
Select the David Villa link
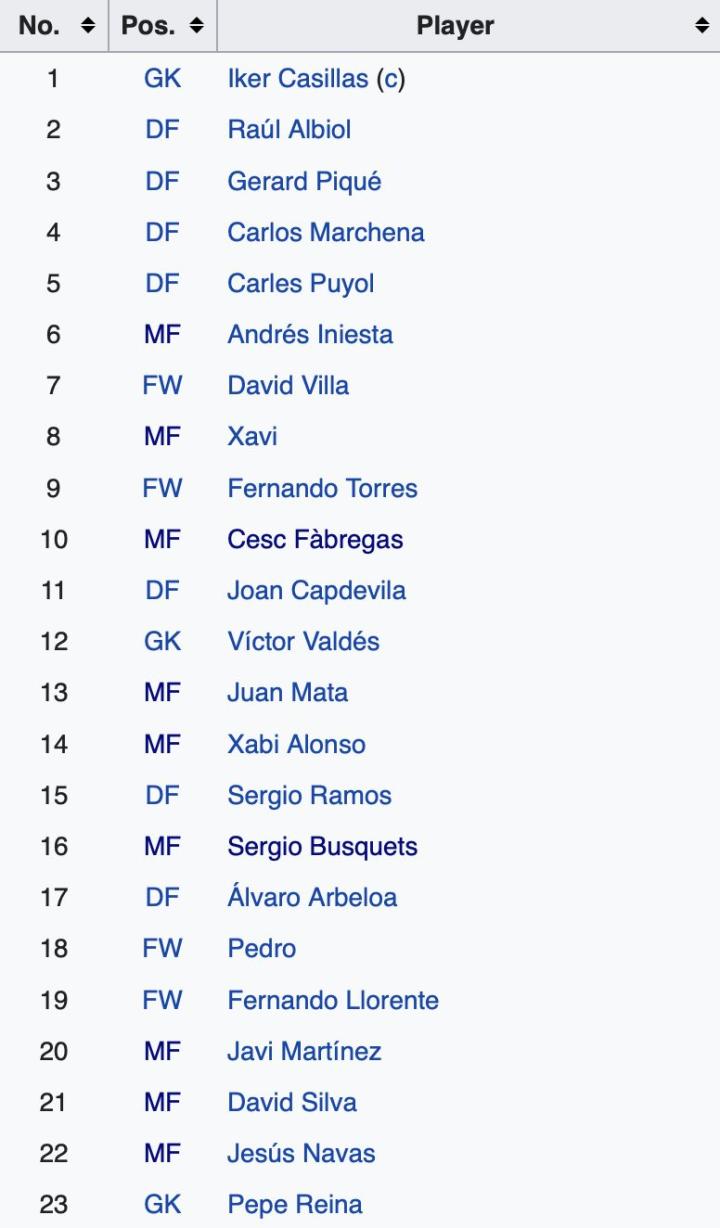(288, 386)
